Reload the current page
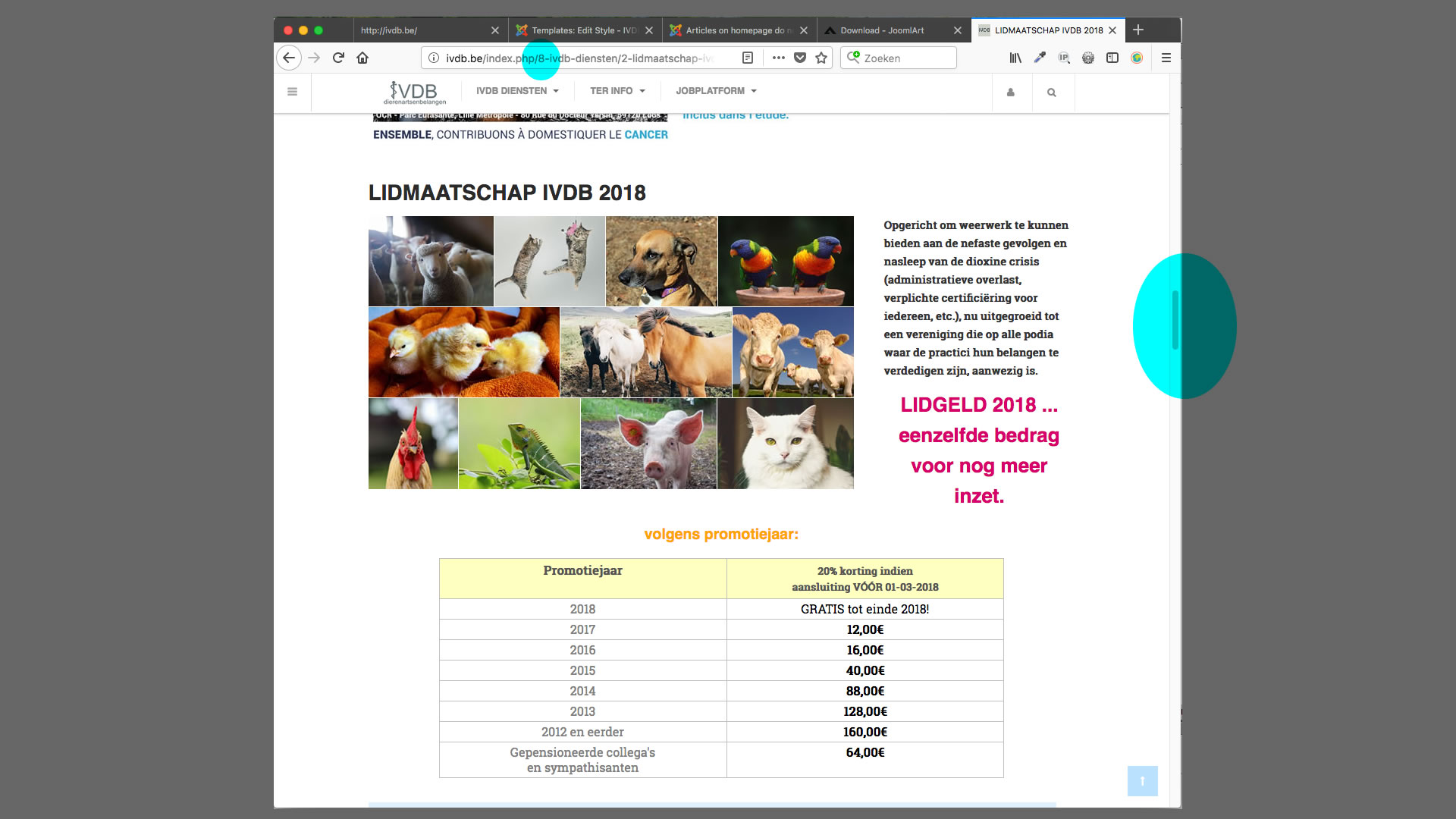Screen dimensions: 1456x819 coord(338,58)
